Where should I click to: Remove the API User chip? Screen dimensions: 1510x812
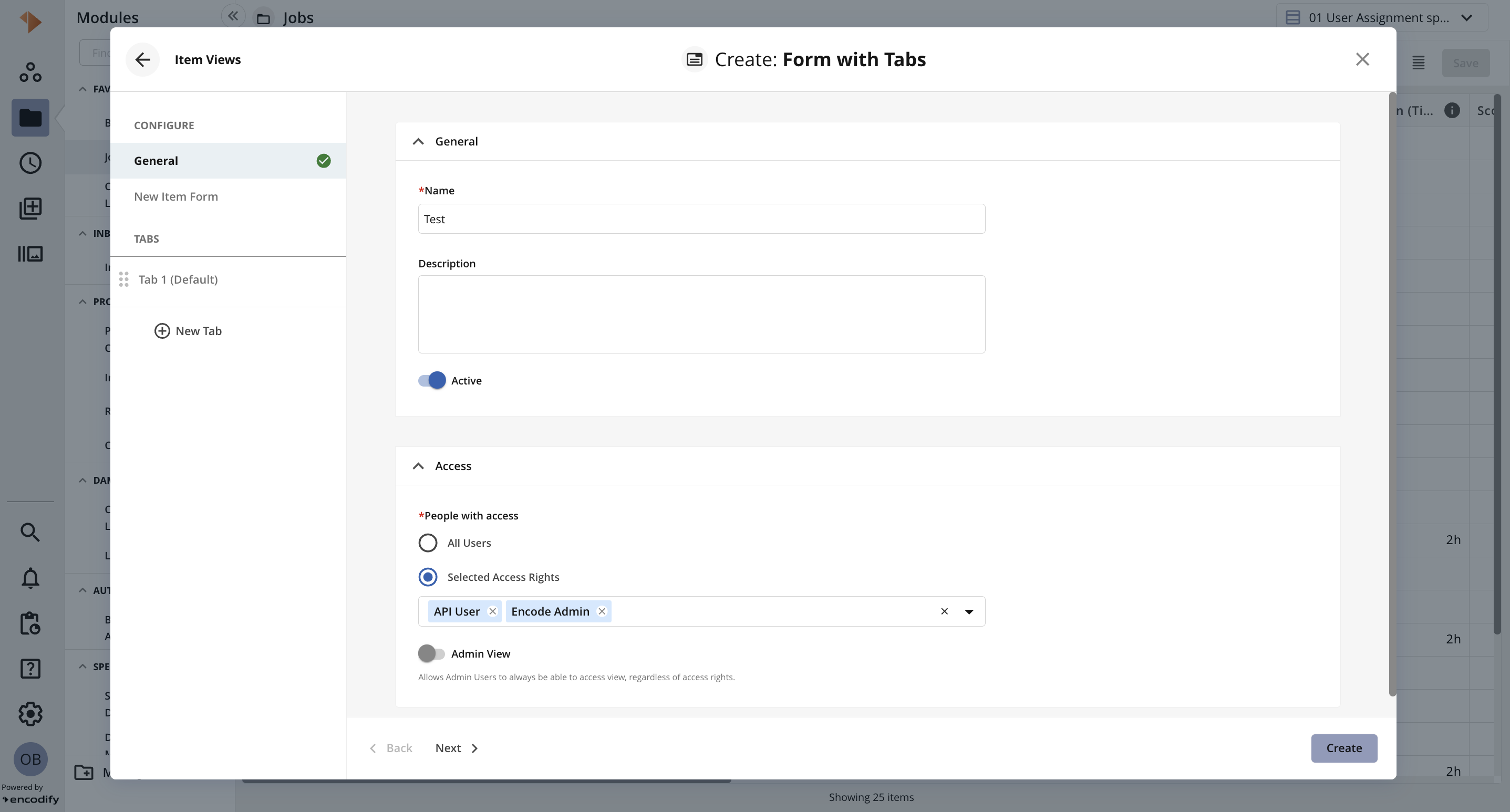pos(492,611)
